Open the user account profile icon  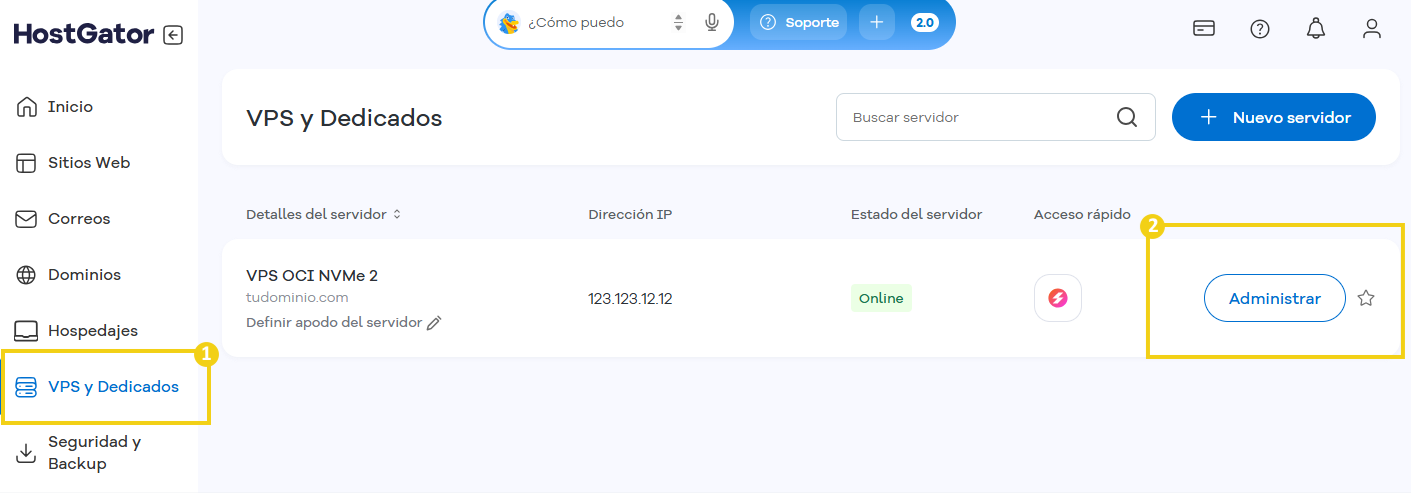1372,29
